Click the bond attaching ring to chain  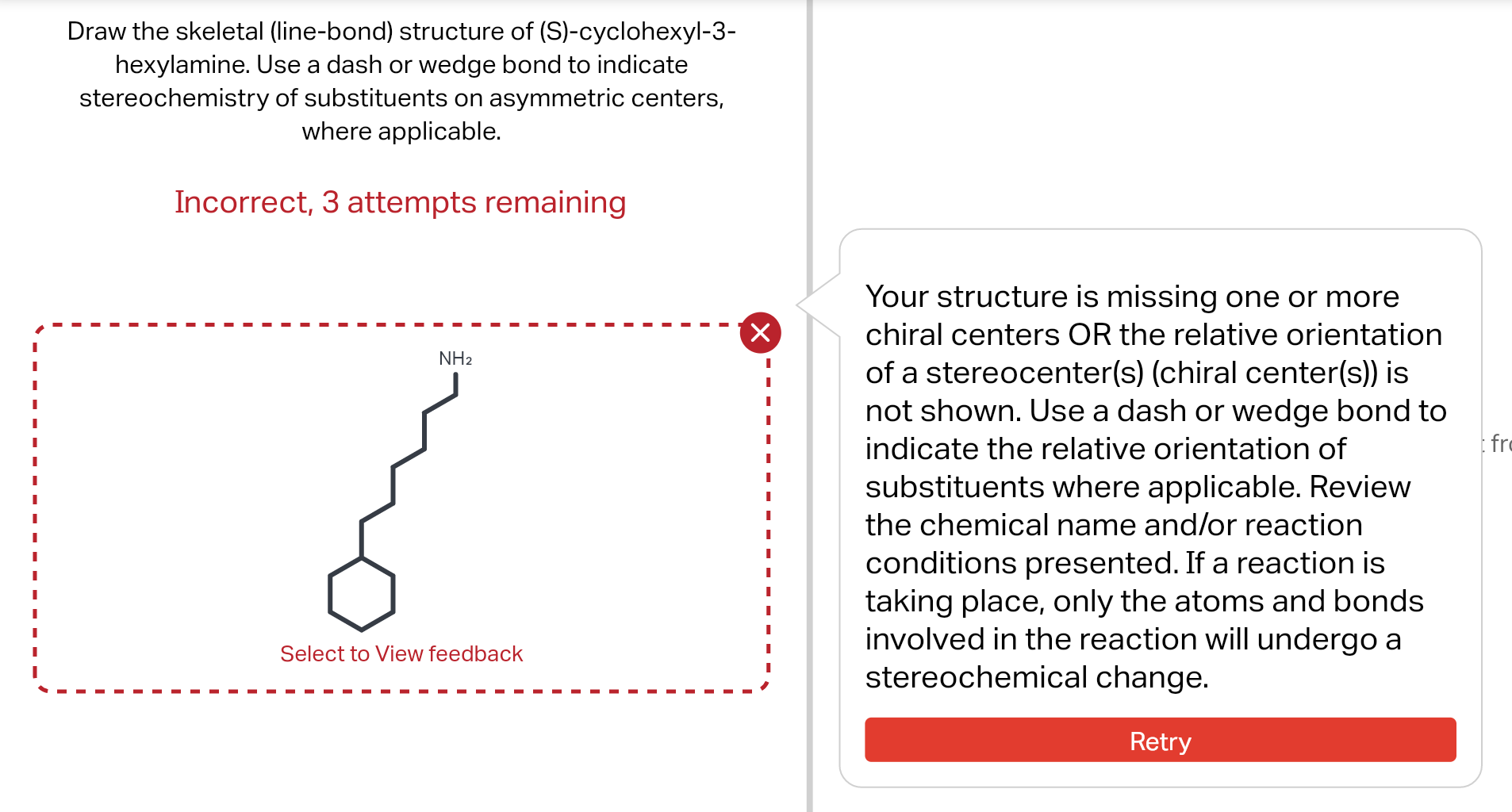pos(362,539)
